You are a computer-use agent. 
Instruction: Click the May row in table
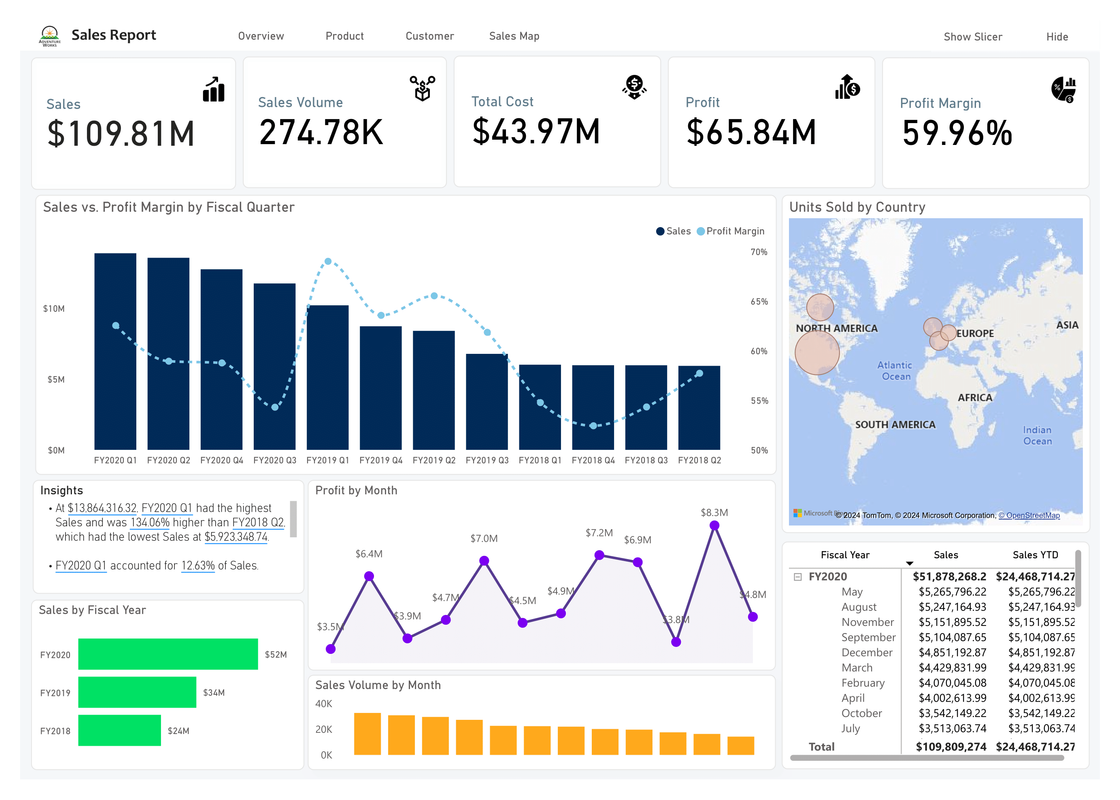[x=934, y=591]
